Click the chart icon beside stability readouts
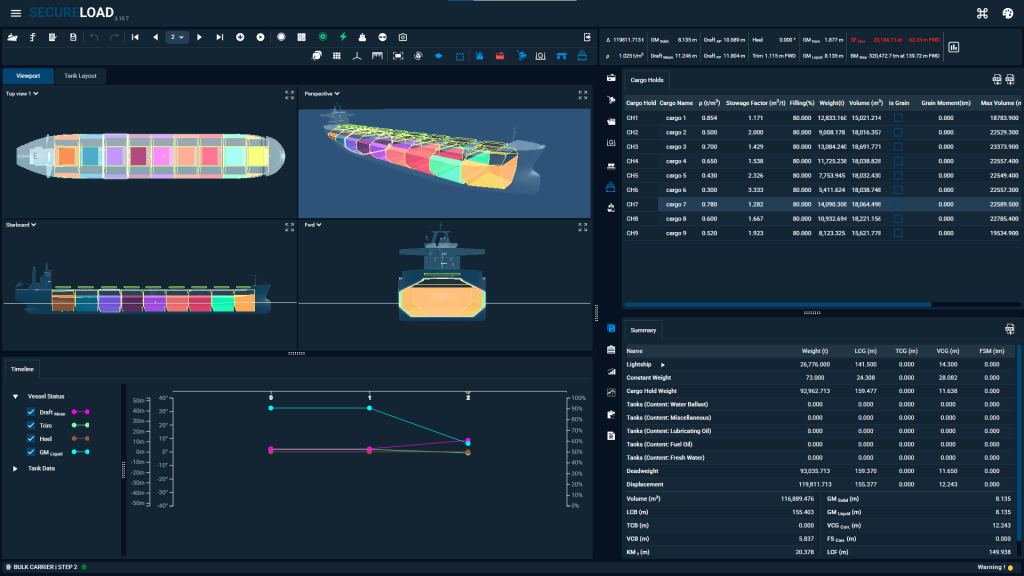This screenshot has height=576, width=1024. pyautogui.click(x=953, y=46)
